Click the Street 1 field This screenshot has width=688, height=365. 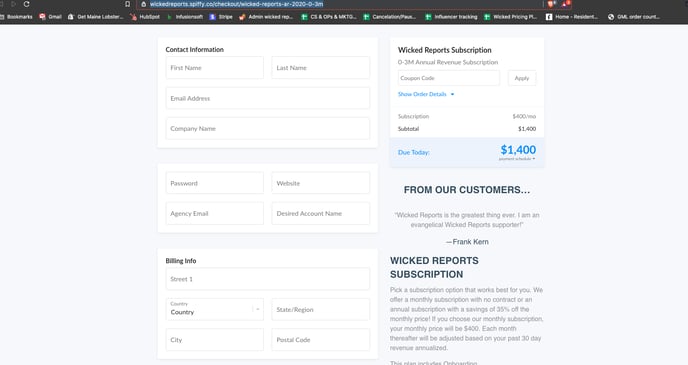[x=268, y=279]
